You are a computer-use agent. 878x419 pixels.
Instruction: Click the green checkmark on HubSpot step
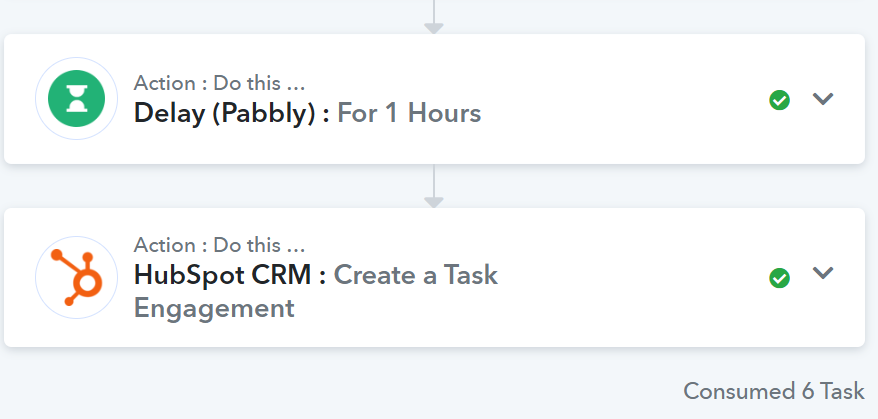779,278
